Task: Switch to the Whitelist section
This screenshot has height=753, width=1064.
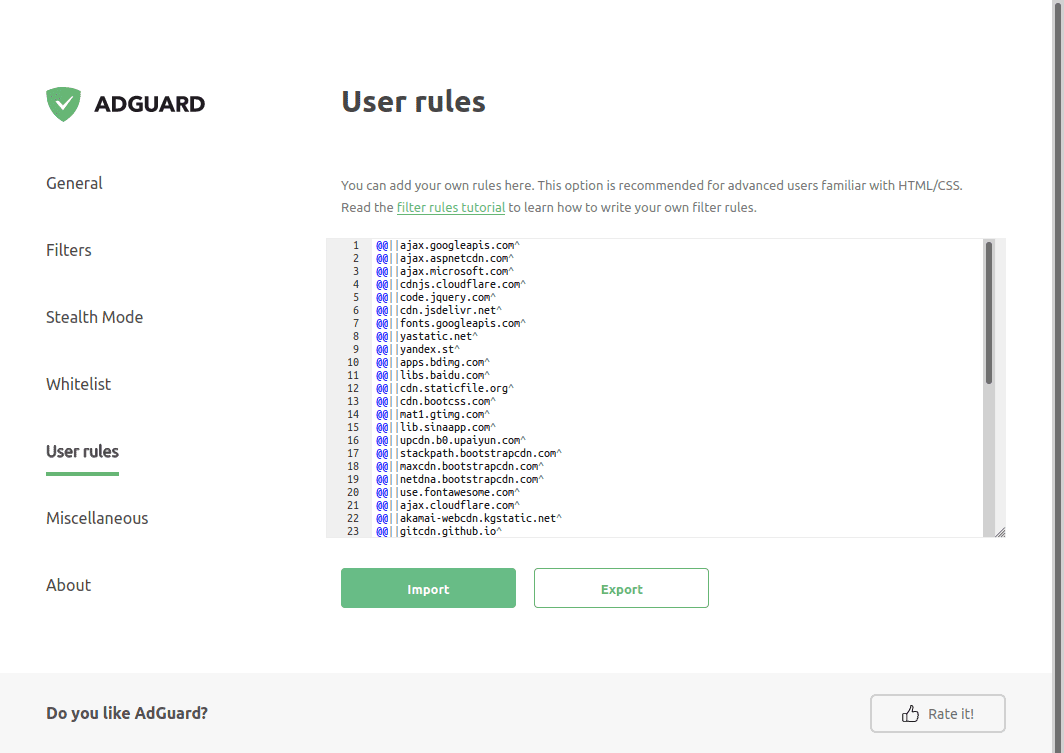Action: (x=78, y=384)
